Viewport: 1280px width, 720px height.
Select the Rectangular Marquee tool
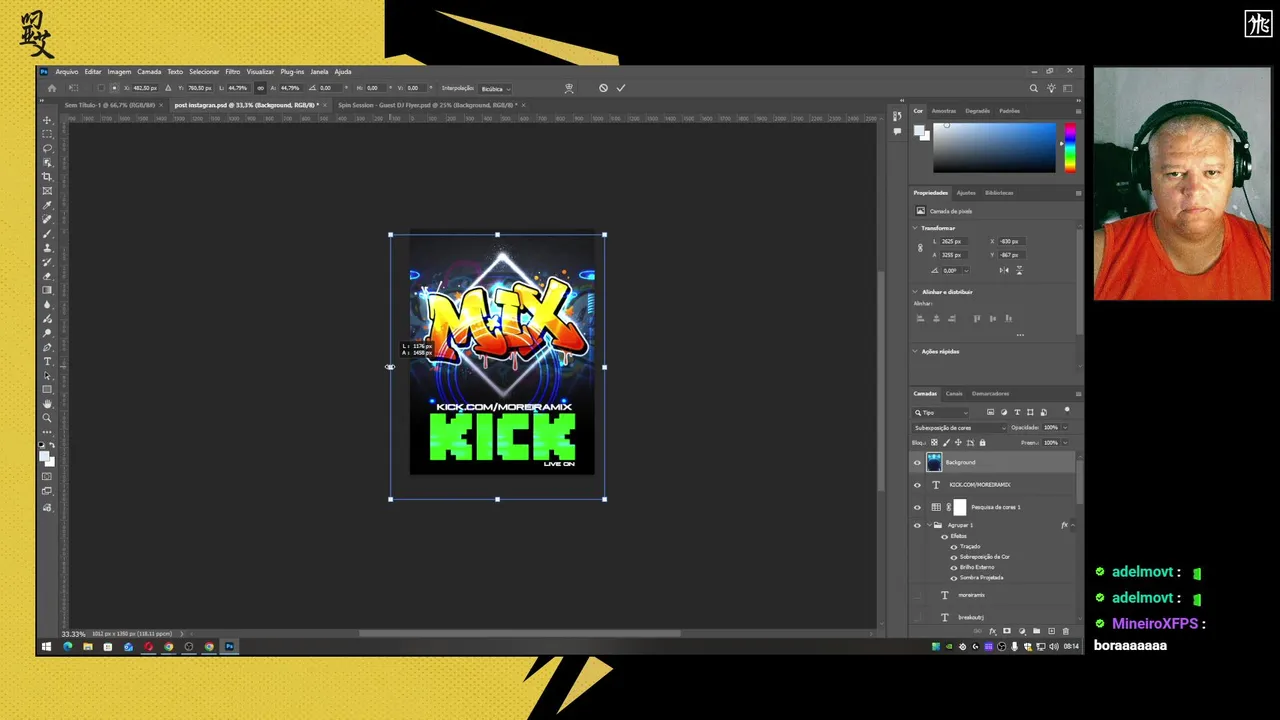(47, 134)
